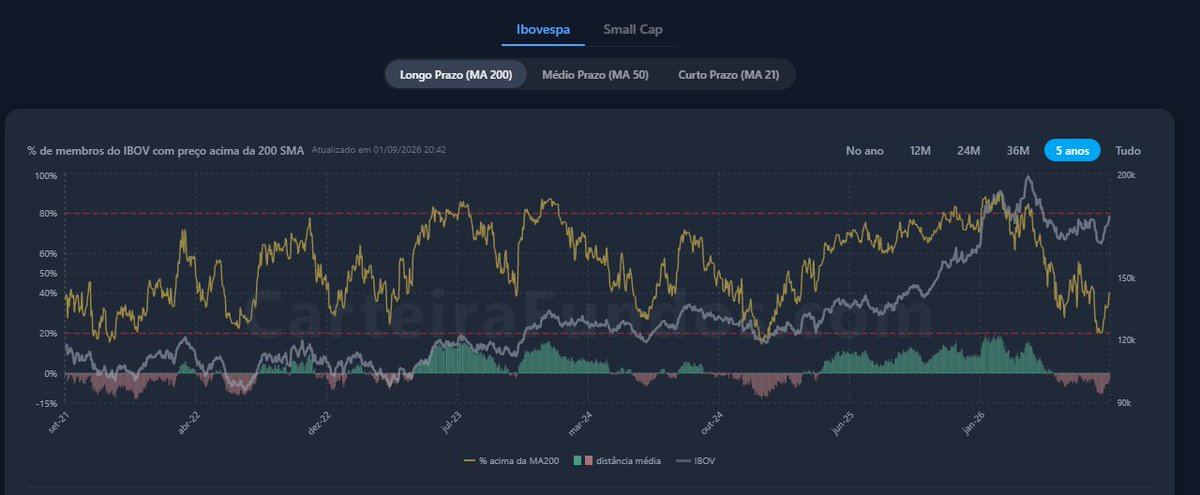Click the -15% y-axis label
Viewport: 1200px width, 495px height.
tap(48, 403)
